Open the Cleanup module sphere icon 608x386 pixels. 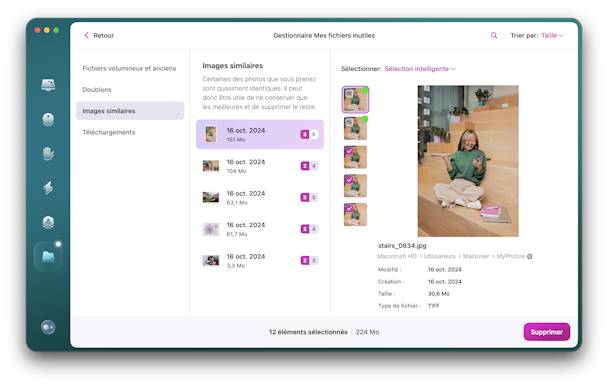coord(48,119)
